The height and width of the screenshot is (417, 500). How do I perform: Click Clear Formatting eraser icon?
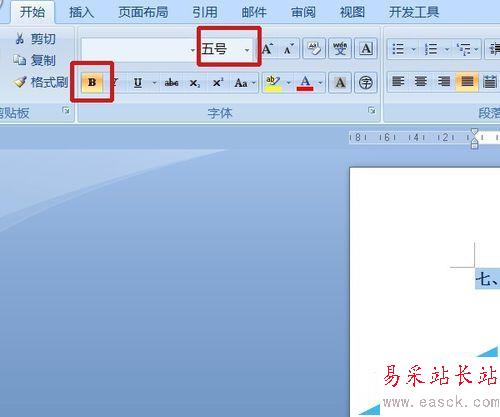pyautogui.click(x=314, y=49)
